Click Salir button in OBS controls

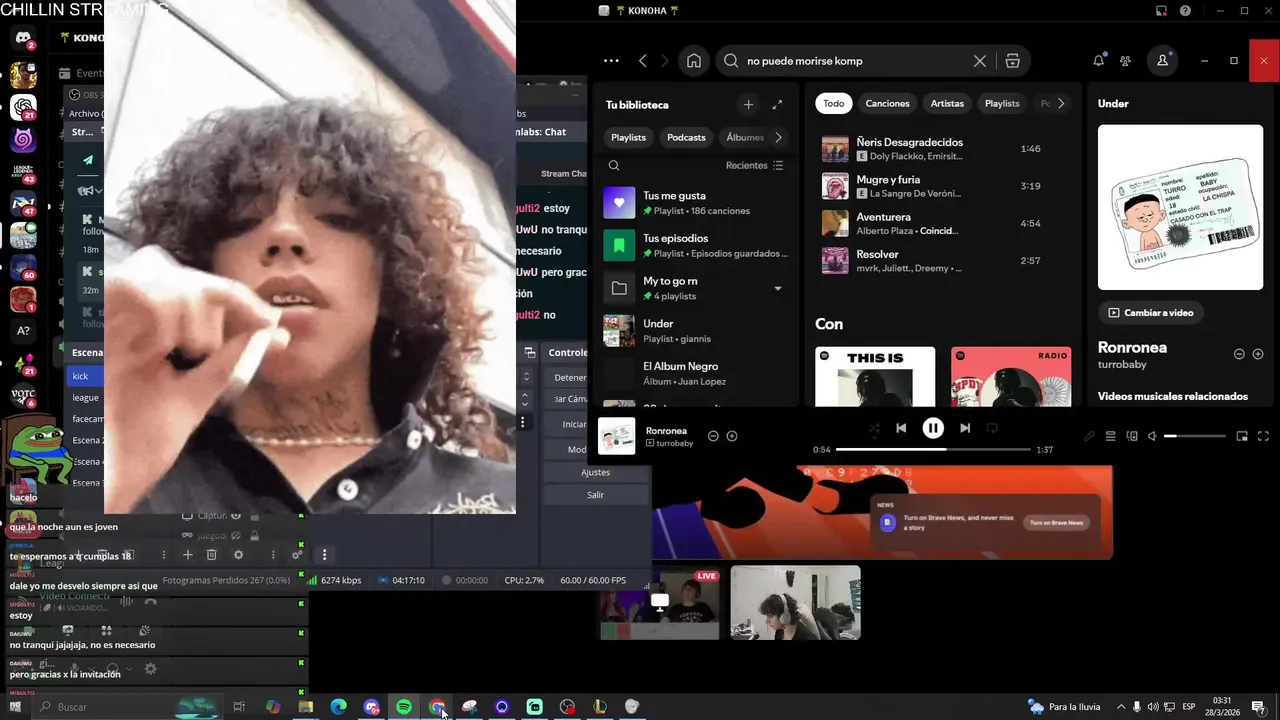click(x=595, y=495)
